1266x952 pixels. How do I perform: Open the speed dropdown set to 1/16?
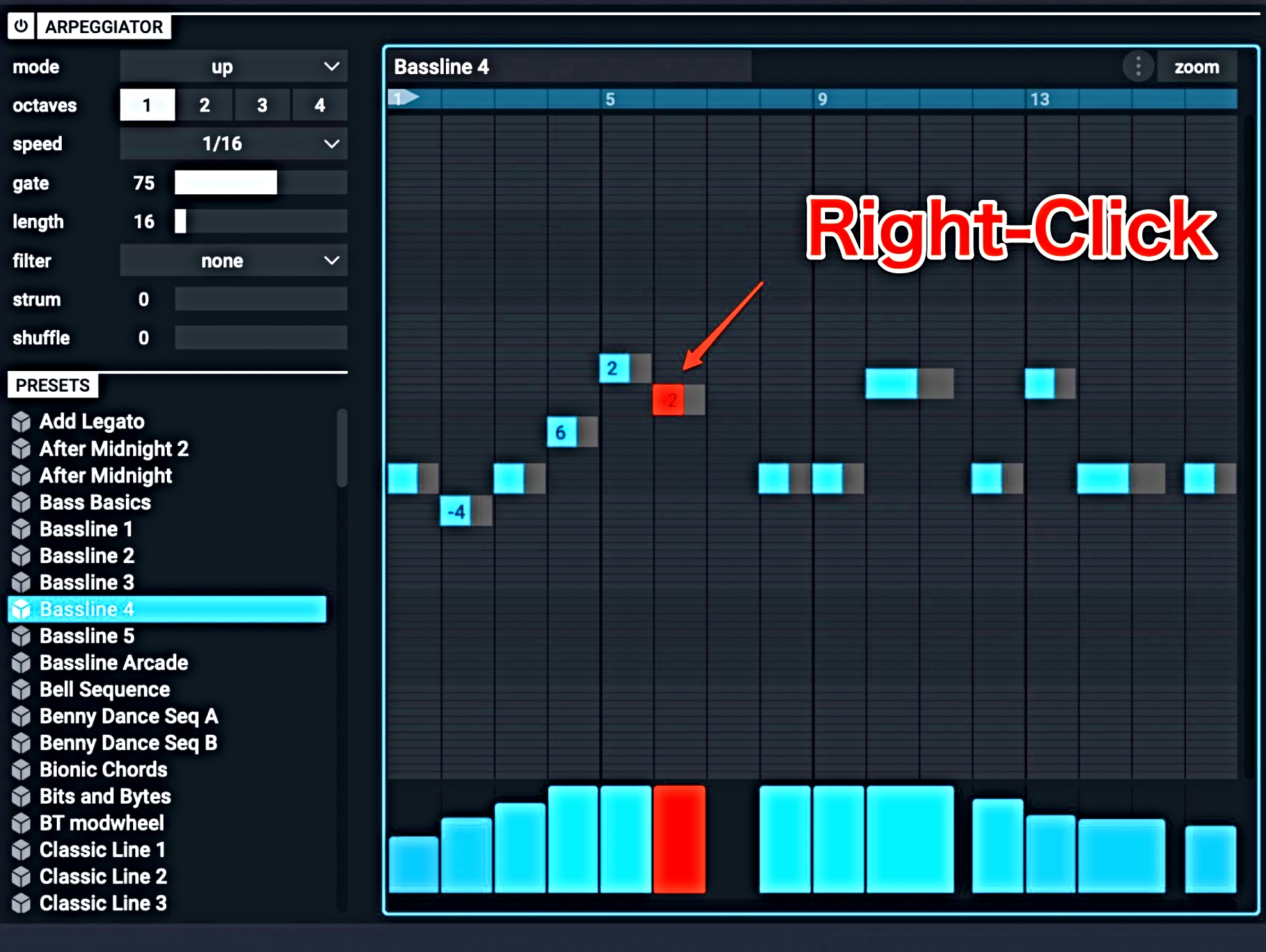pyautogui.click(x=233, y=144)
